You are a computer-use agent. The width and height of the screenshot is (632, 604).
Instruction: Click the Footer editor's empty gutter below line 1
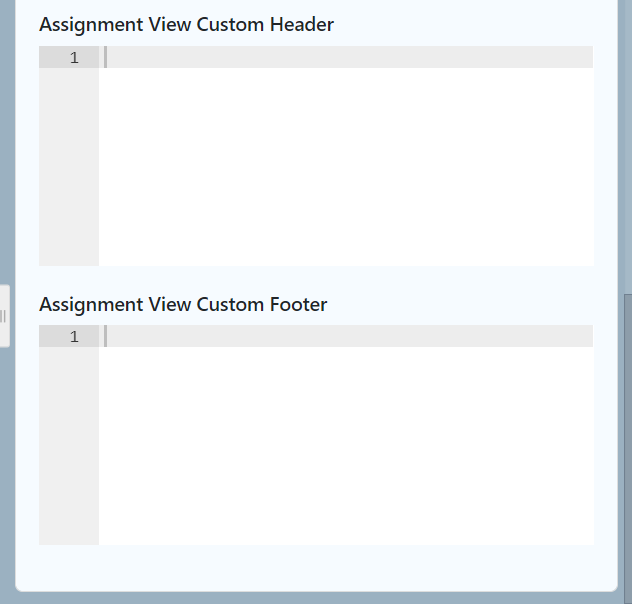[x=69, y=450]
